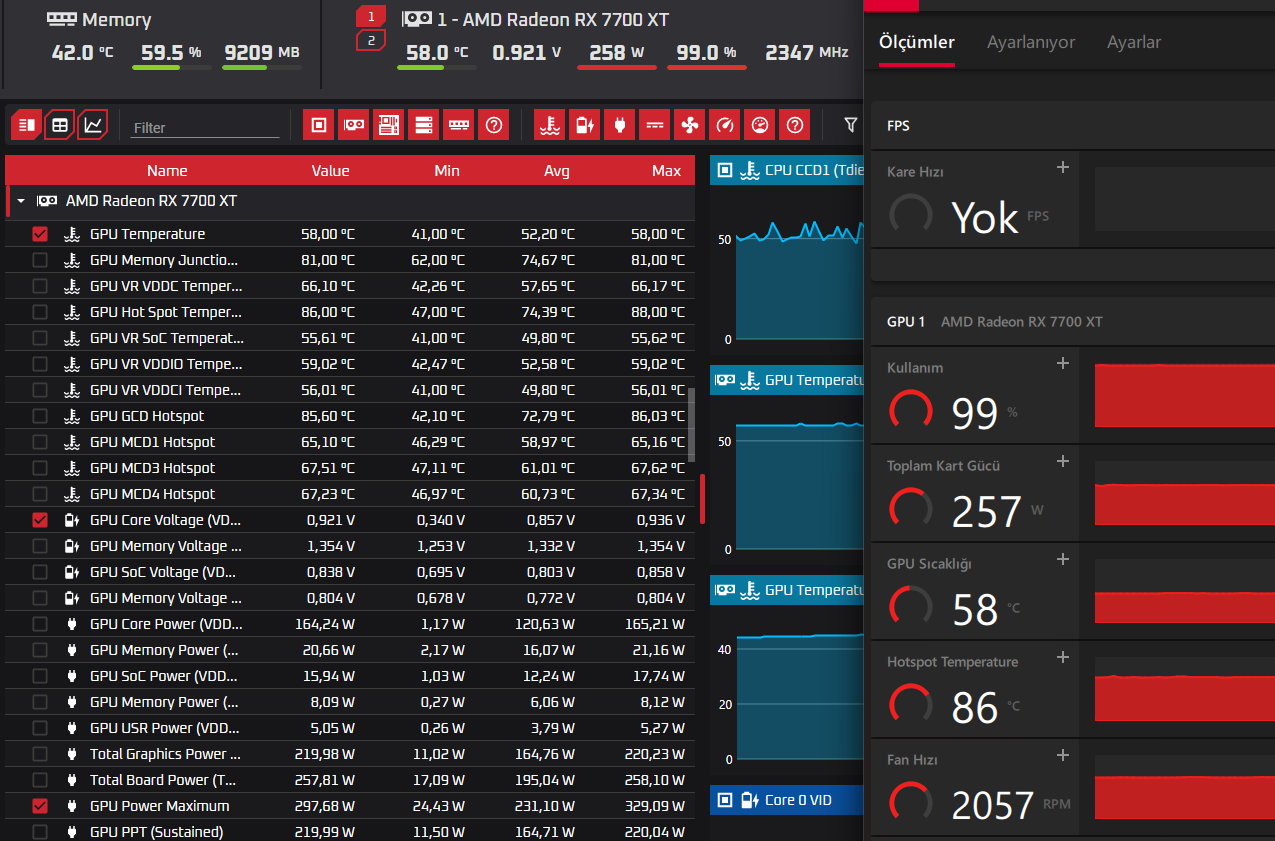Toggle the speedometer clock sensor filter icon
This screenshot has width=1275, height=841.
pos(725,125)
